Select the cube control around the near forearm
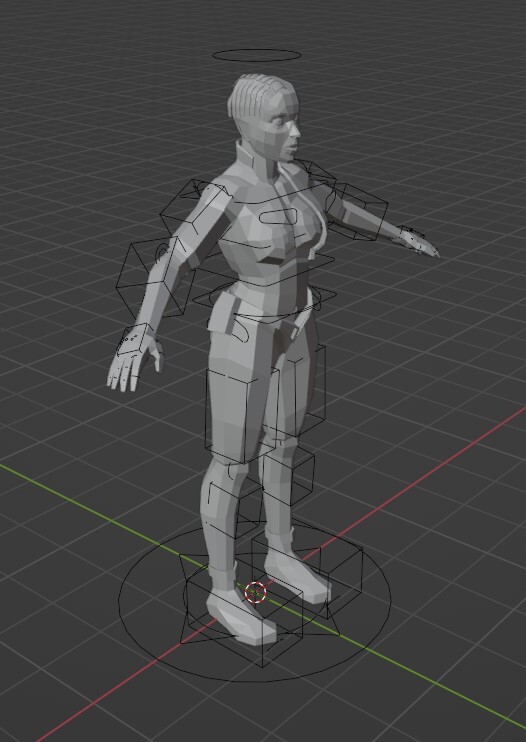 pos(154,277)
